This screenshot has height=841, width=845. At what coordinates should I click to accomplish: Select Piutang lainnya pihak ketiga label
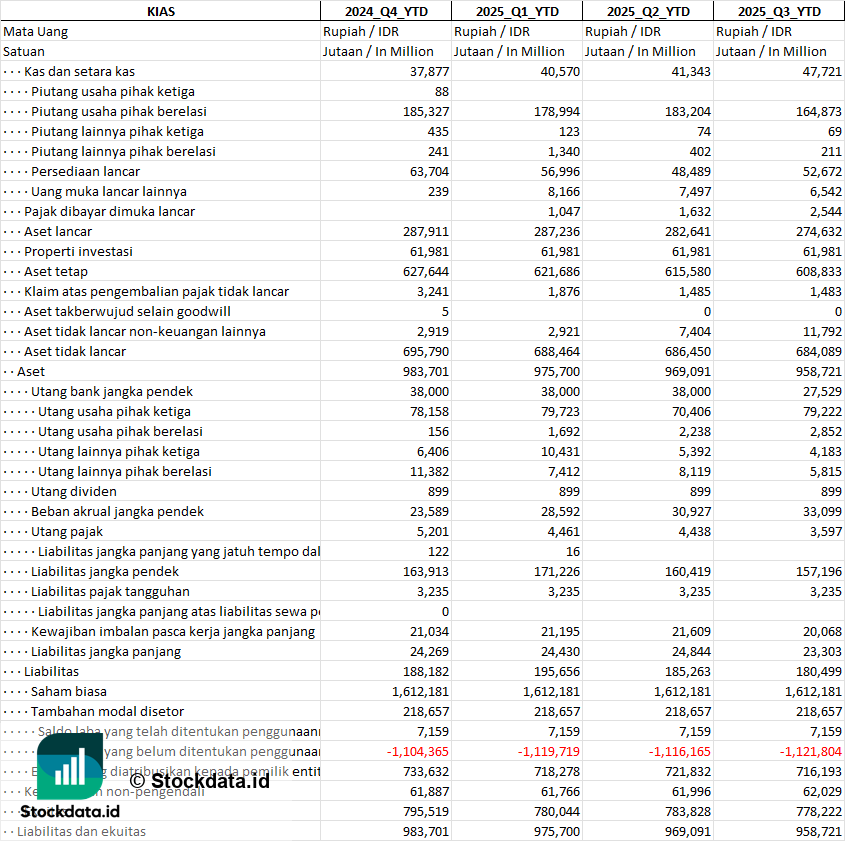[117, 131]
